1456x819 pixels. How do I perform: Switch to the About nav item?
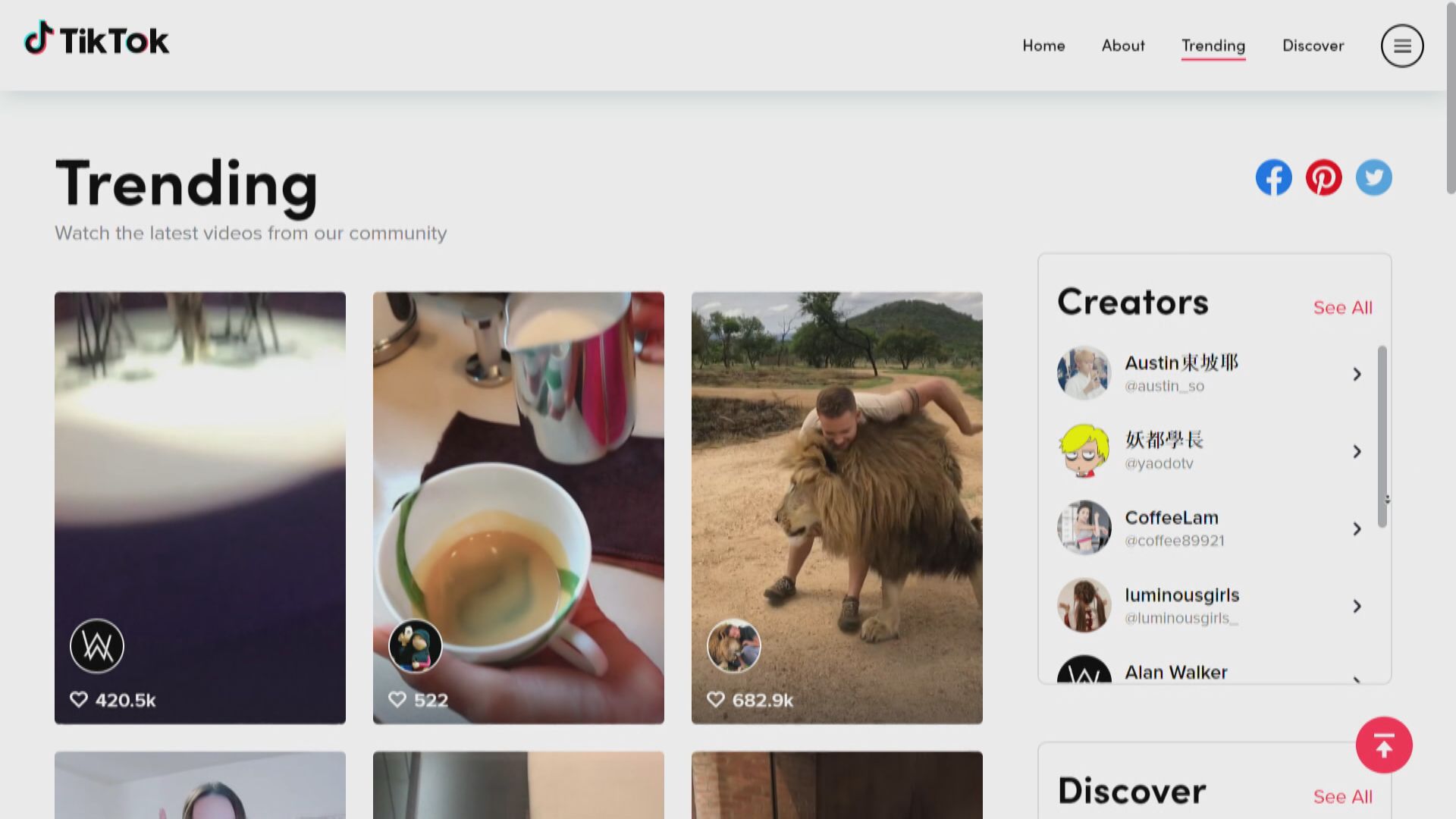tap(1123, 45)
